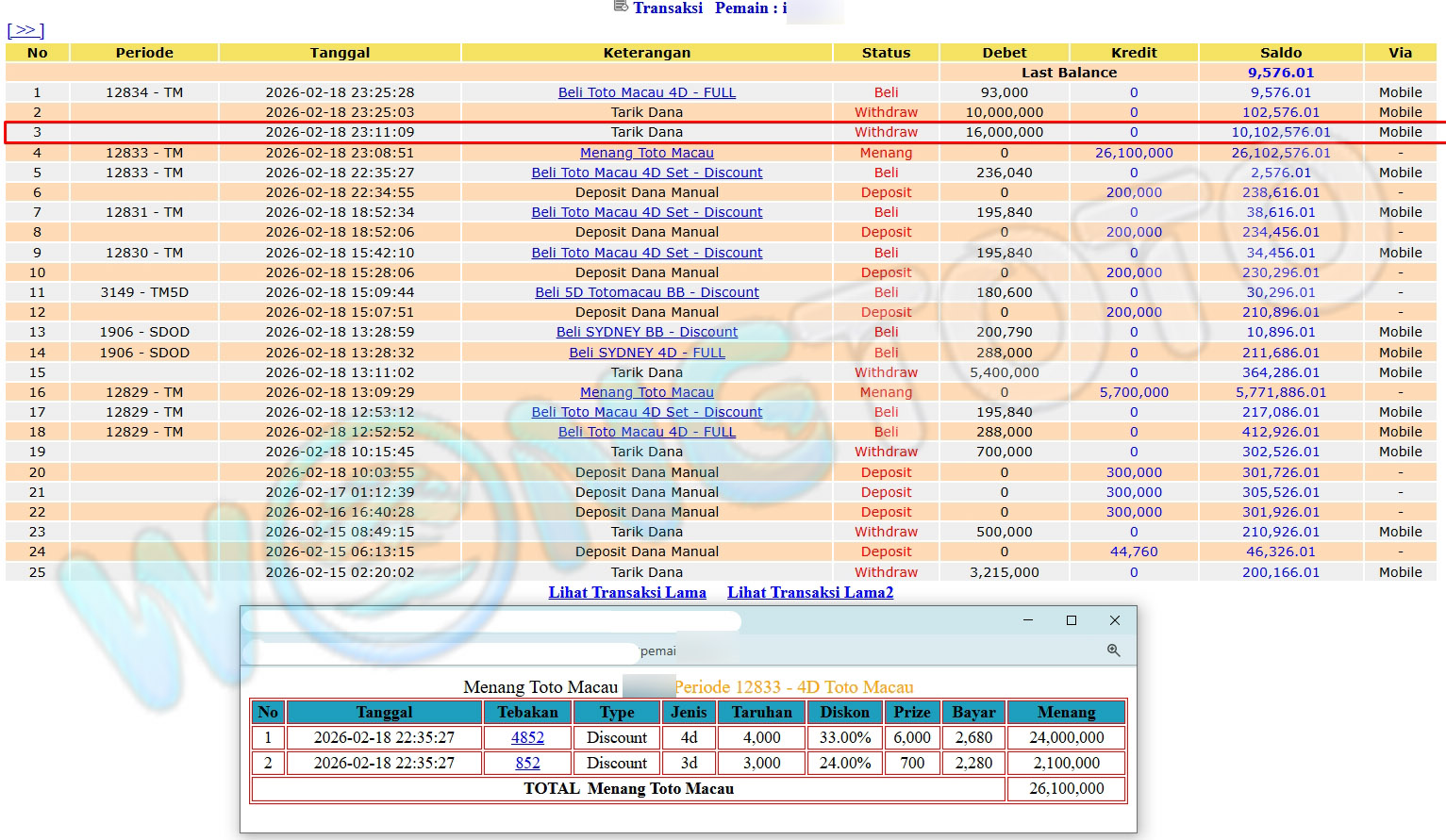The width and height of the screenshot is (1446, 840).
Task: Minimize the popup window
Action: (1028, 620)
